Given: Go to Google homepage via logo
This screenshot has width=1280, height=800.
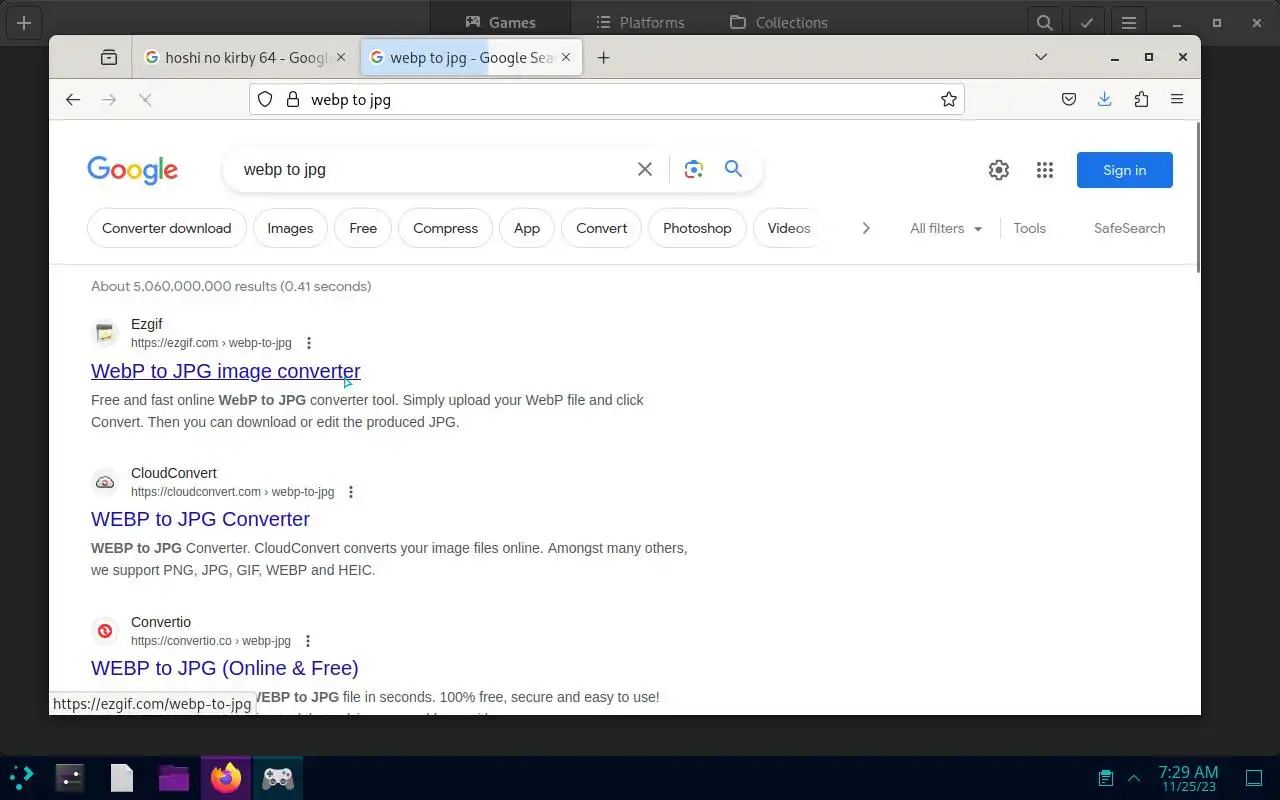Looking at the screenshot, I should tap(132, 171).
